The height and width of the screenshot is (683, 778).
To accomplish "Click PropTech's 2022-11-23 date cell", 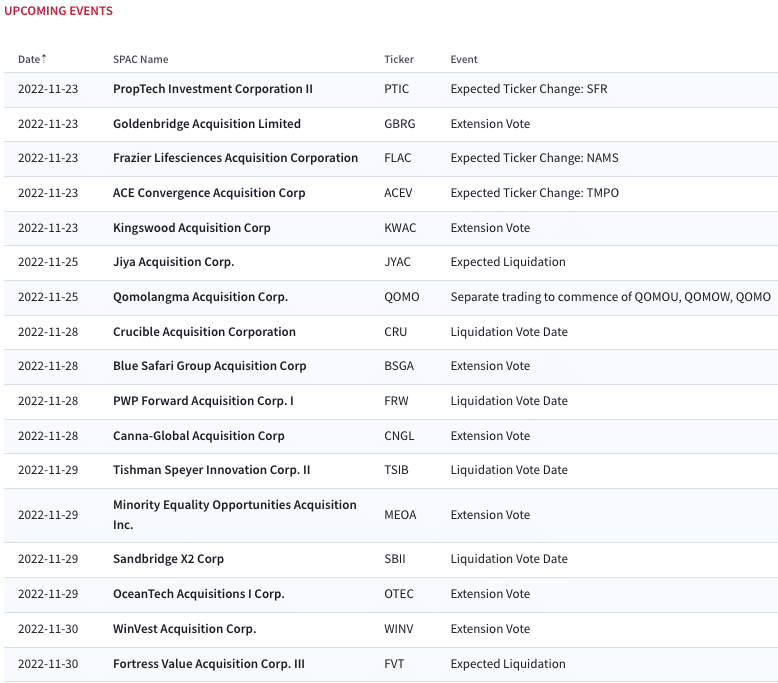I will pos(48,89).
